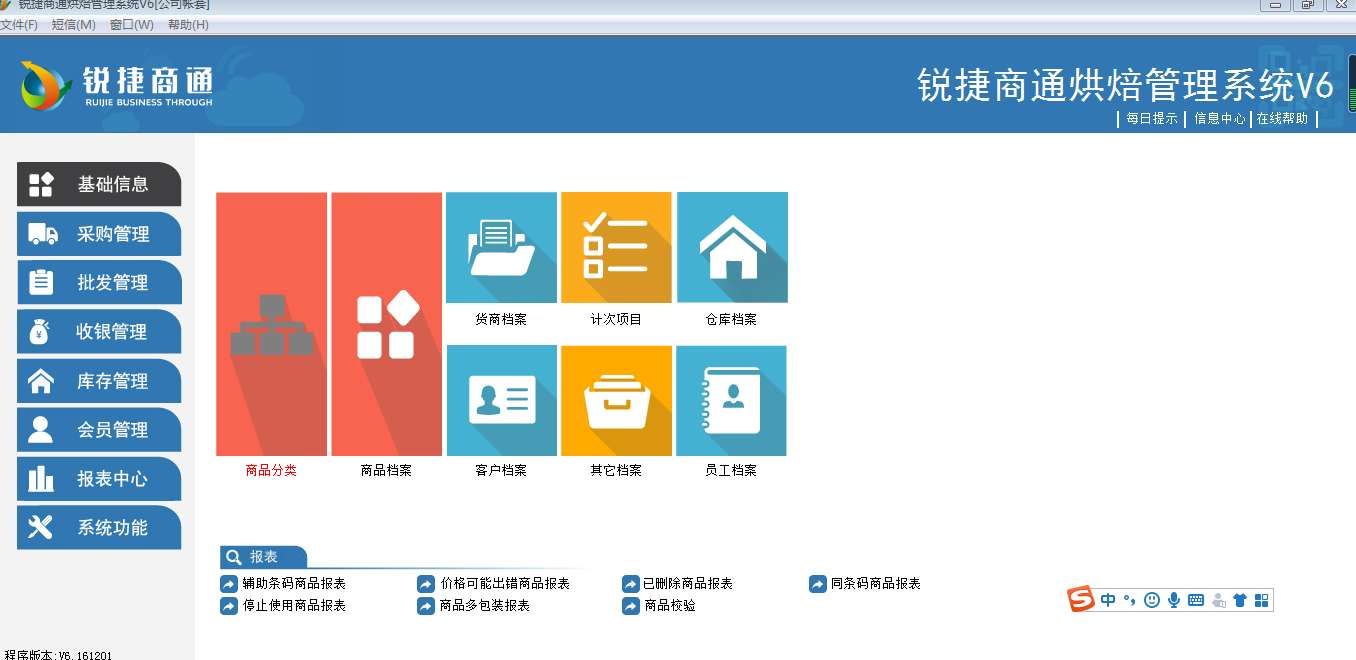Open the 帮助(H) menu
The width and height of the screenshot is (1356, 660).
point(189,24)
